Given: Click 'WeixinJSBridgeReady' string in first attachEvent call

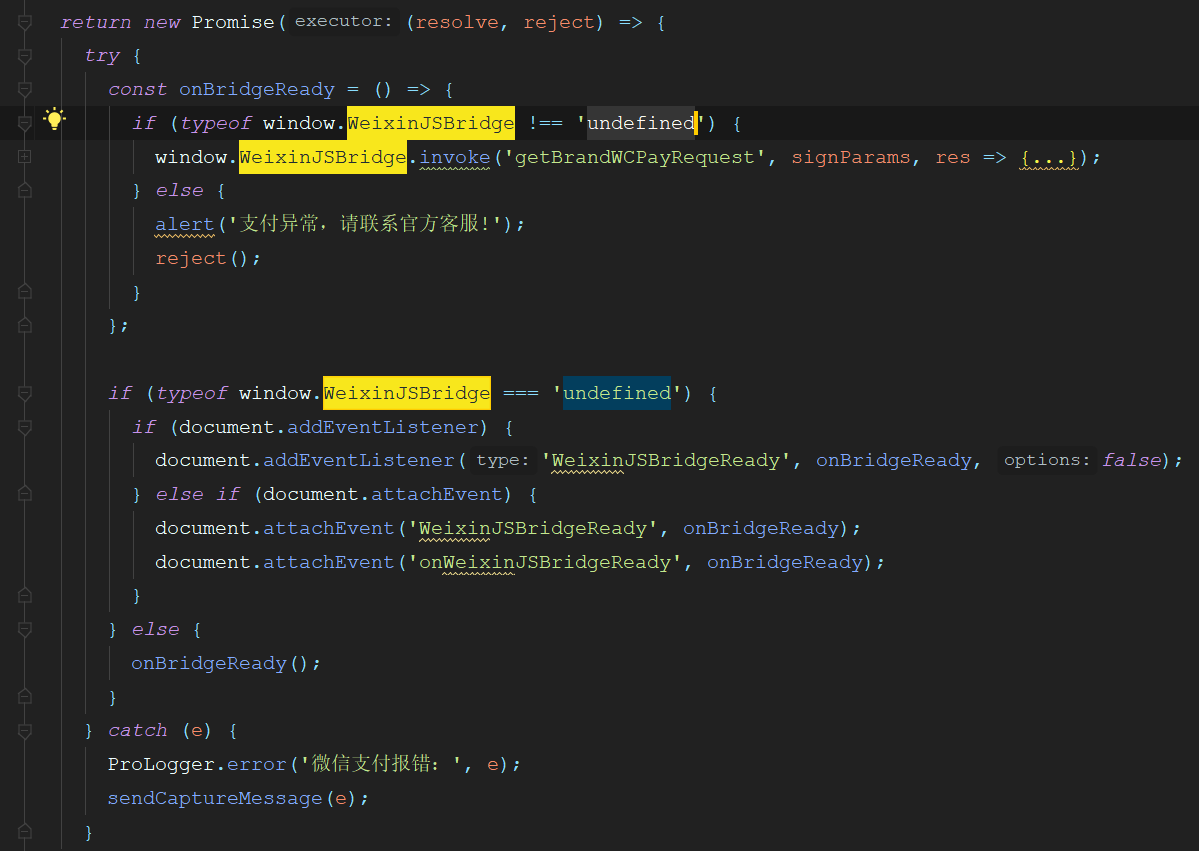Looking at the screenshot, I should [533, 528].
